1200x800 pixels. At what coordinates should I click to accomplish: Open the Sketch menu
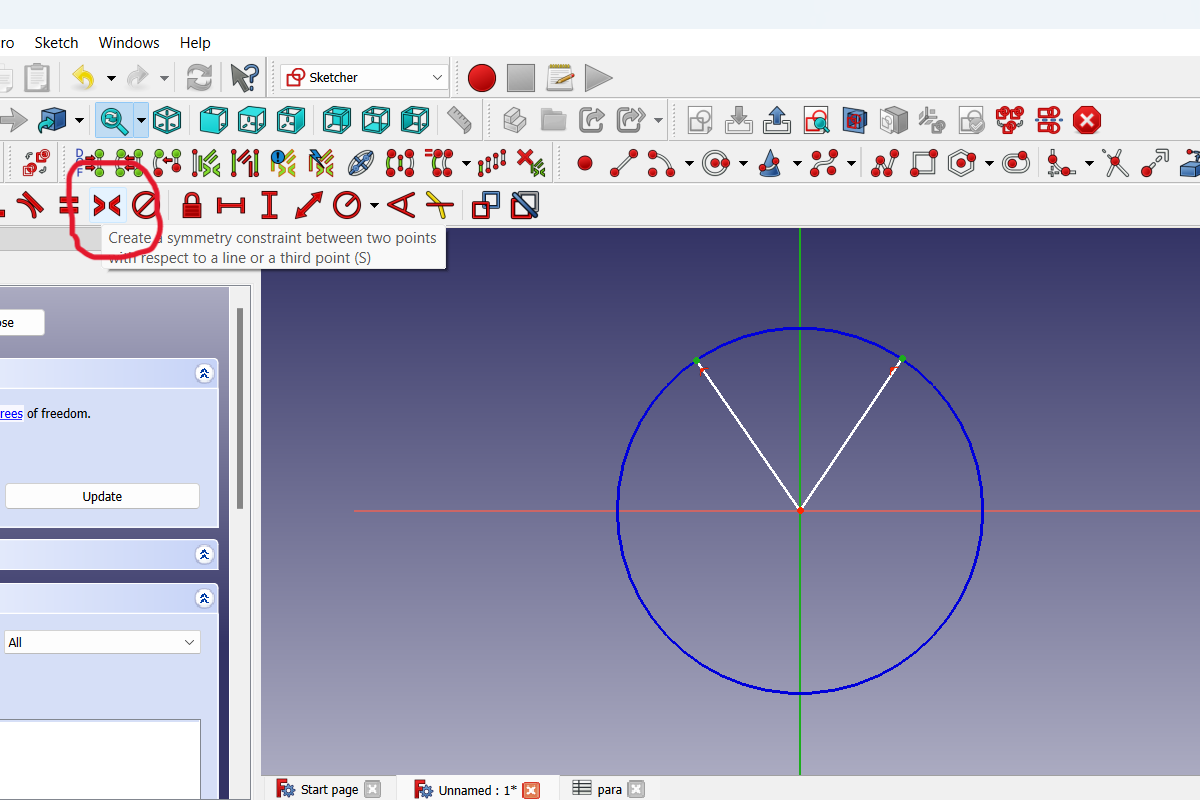56,42
